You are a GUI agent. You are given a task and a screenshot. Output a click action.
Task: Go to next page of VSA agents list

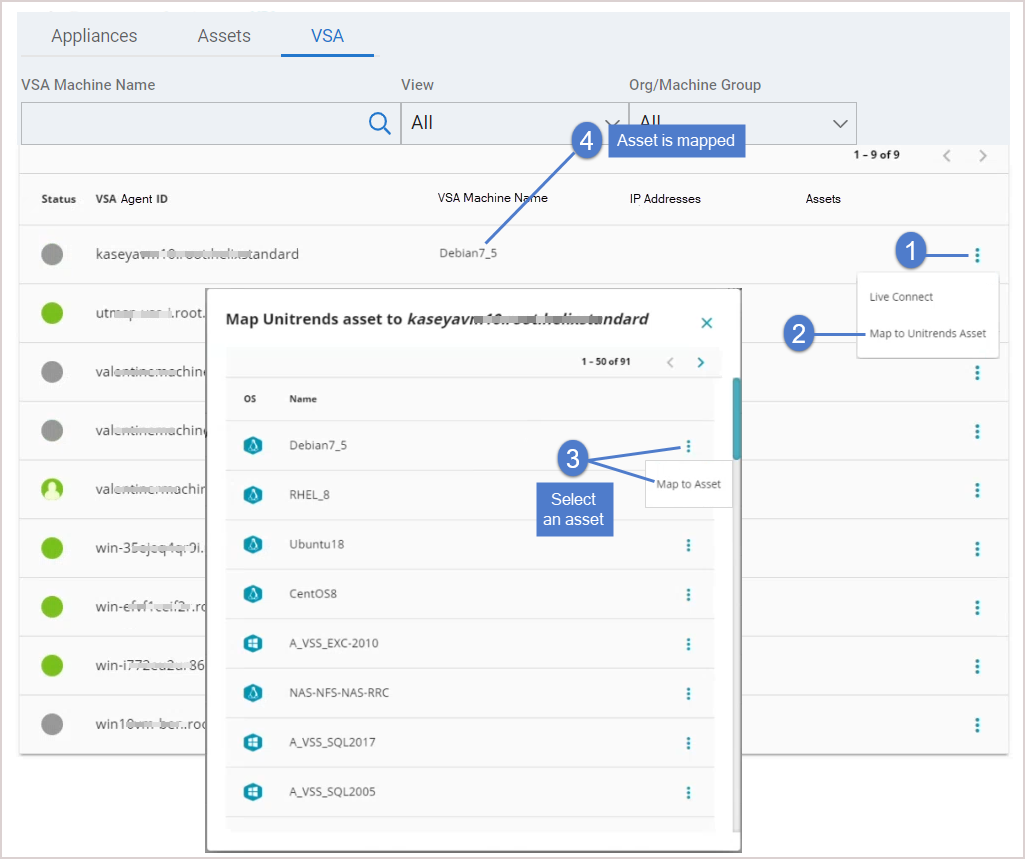coord(983,156)
